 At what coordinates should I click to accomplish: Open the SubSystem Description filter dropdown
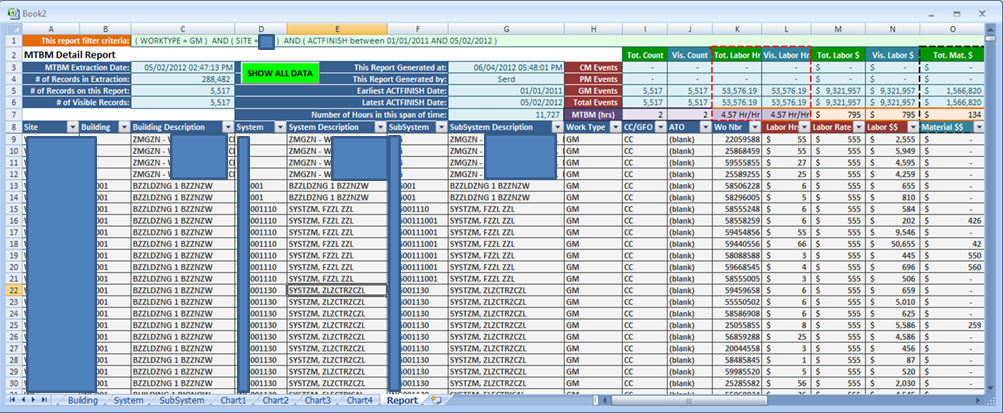pyautogui.click(x=558, y=127)
